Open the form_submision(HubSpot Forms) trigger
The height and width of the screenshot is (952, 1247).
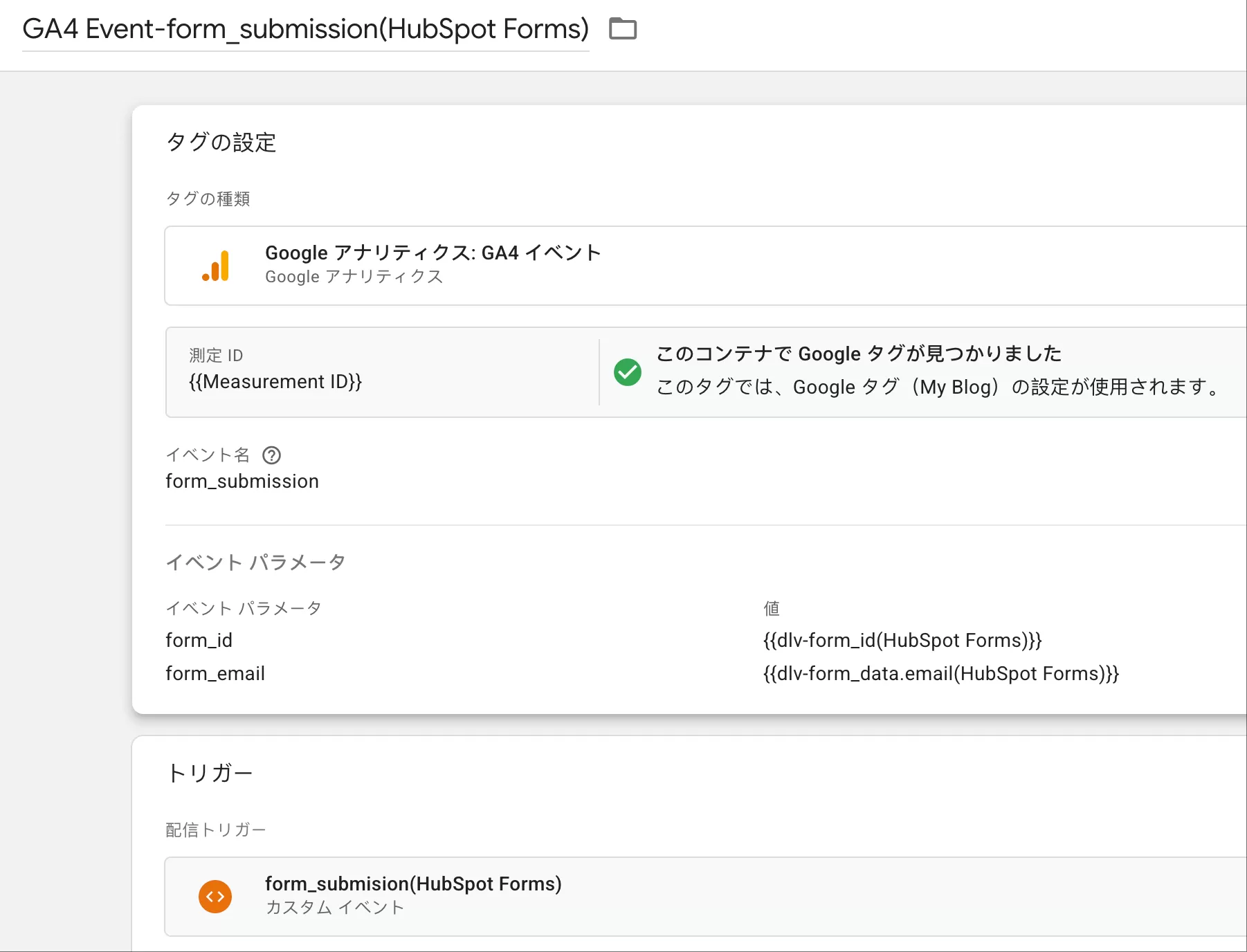[705, 897]
